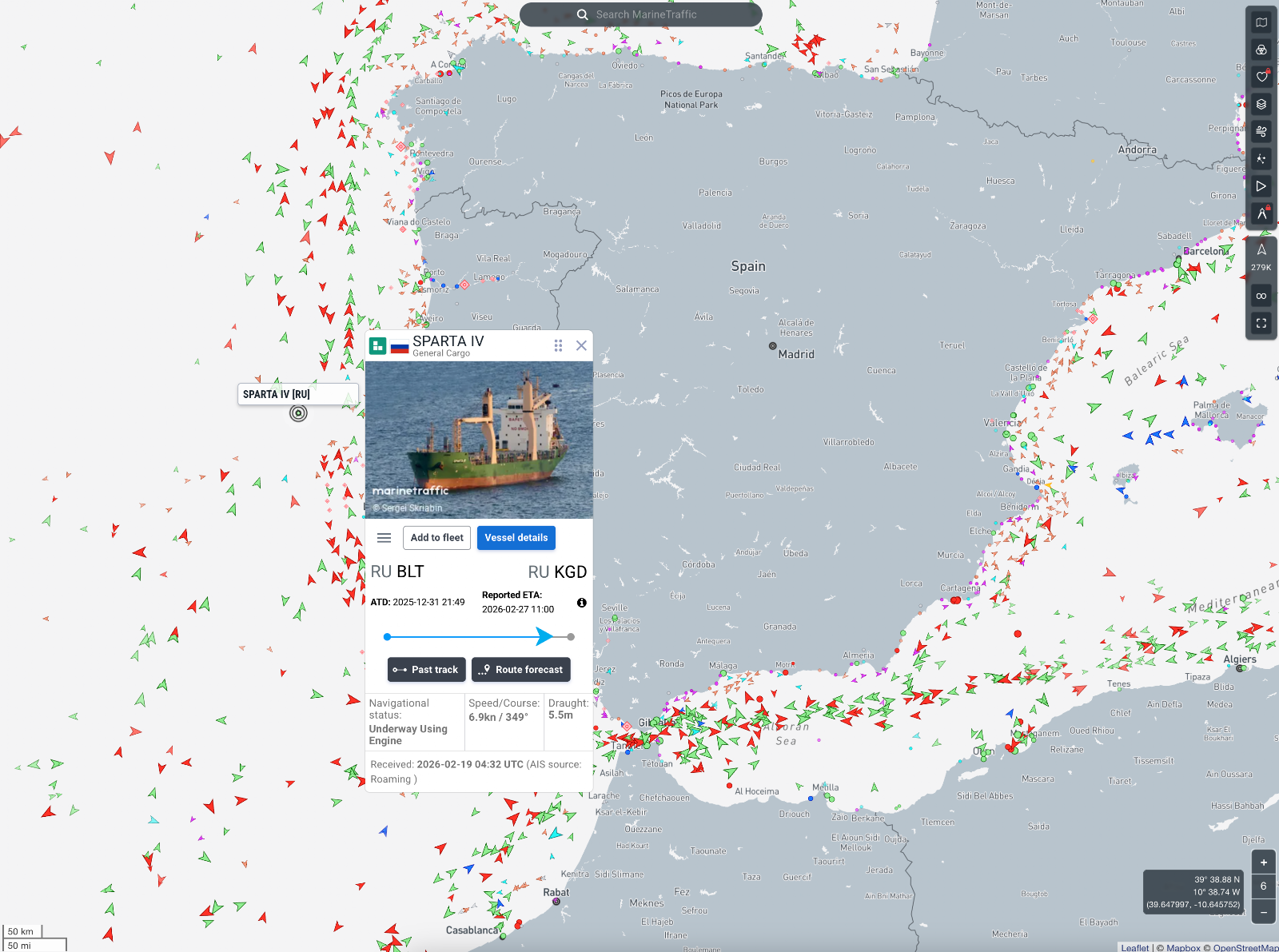Screen dimensions: 1279x952
Task: Add SPARTA IV to fleet
Action: (x=436, y=538)
